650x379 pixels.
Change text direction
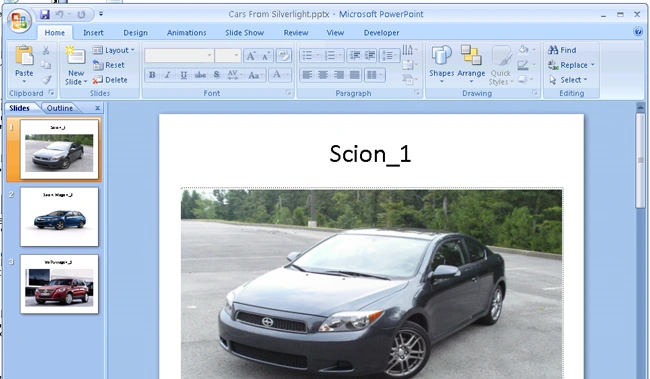click(410, 50)
